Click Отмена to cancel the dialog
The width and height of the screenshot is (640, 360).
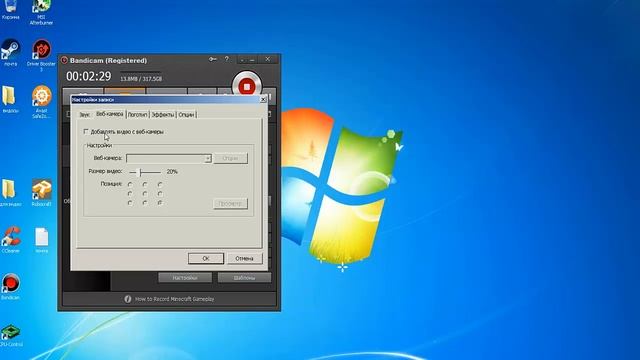click(x=244, y=258)
